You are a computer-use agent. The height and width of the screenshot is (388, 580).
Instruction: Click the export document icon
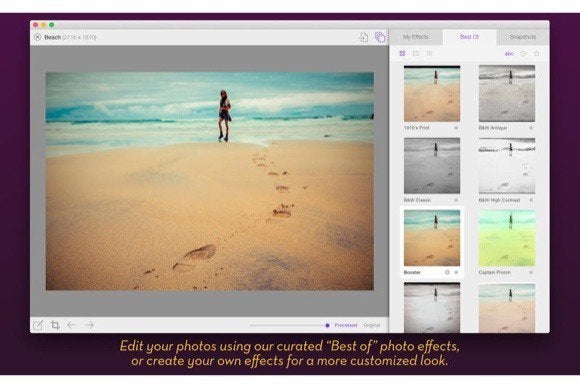point(364,37)
